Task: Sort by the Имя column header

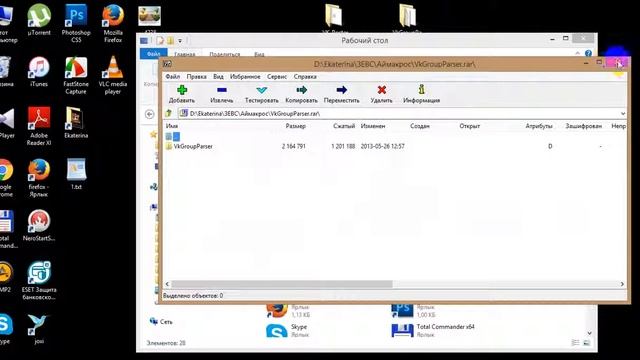Action: (x=172, y=126)
